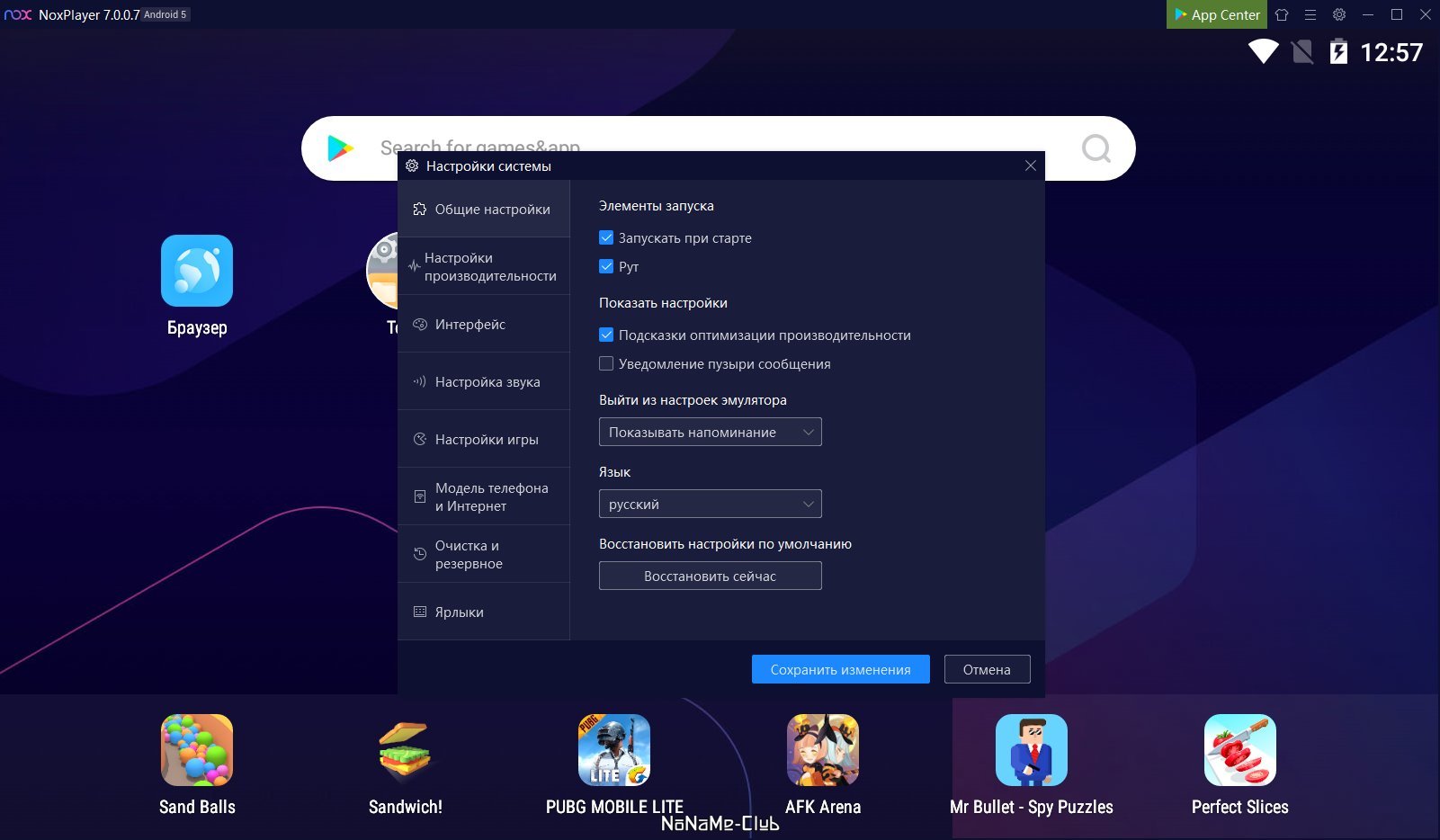Click the Сохранить изменения button
This screenshot has width=1440, height=840.
[x=840, y=669]
